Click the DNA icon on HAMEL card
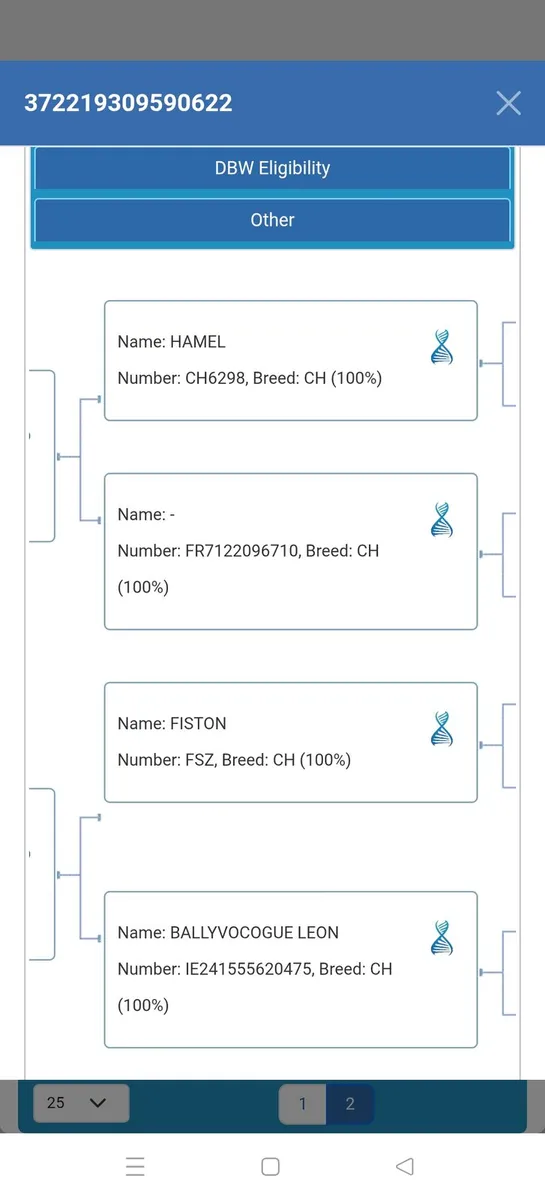 click(442, 346)
